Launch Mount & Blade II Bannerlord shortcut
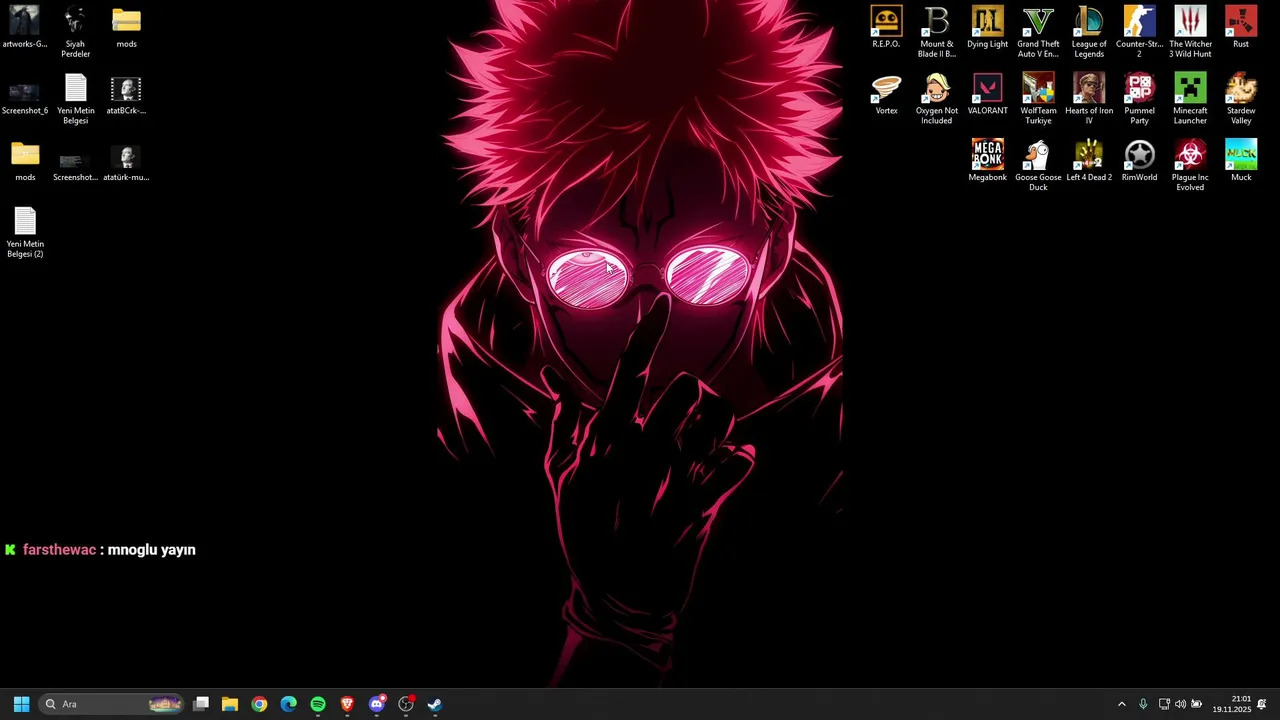 (x=937, y=32)
